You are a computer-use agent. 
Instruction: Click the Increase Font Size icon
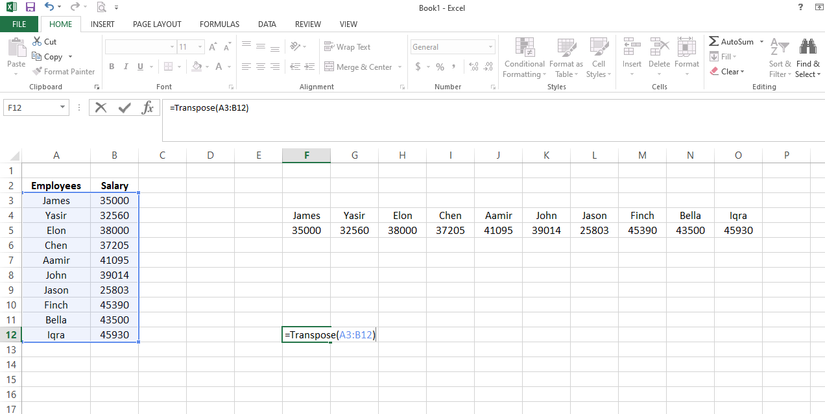[213, 47]
